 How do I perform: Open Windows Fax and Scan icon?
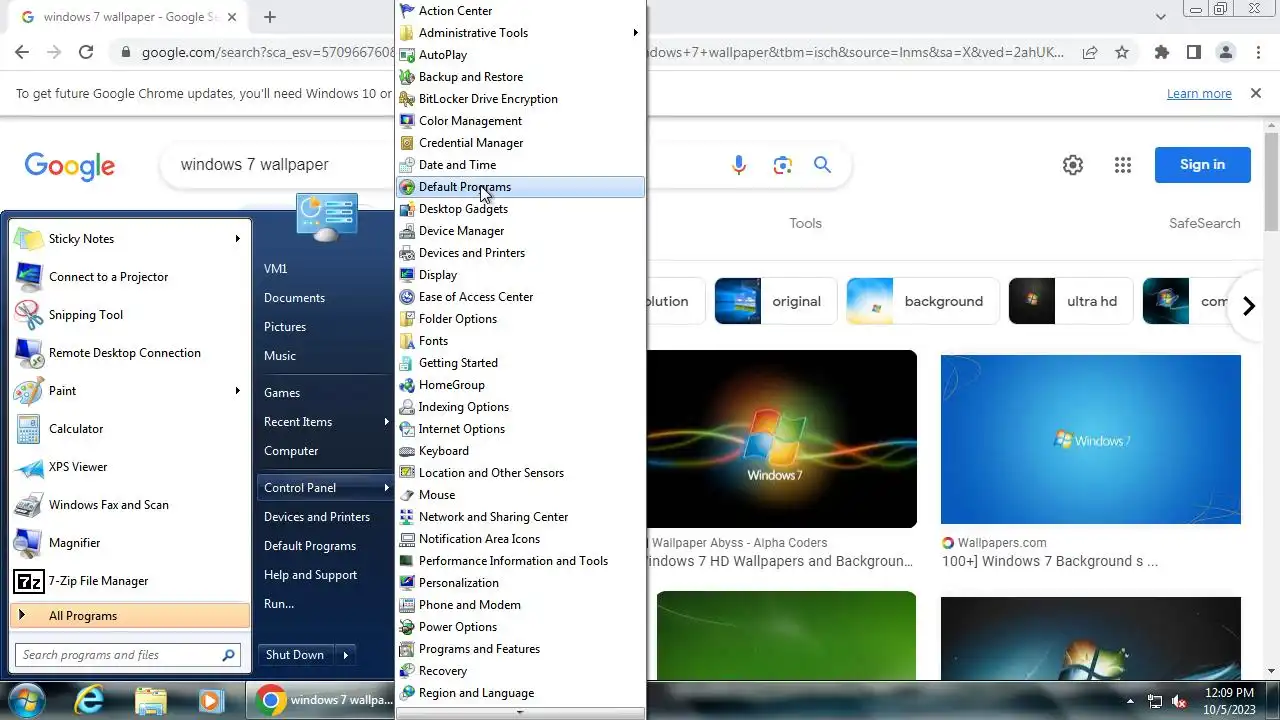[x=29, y=505]
